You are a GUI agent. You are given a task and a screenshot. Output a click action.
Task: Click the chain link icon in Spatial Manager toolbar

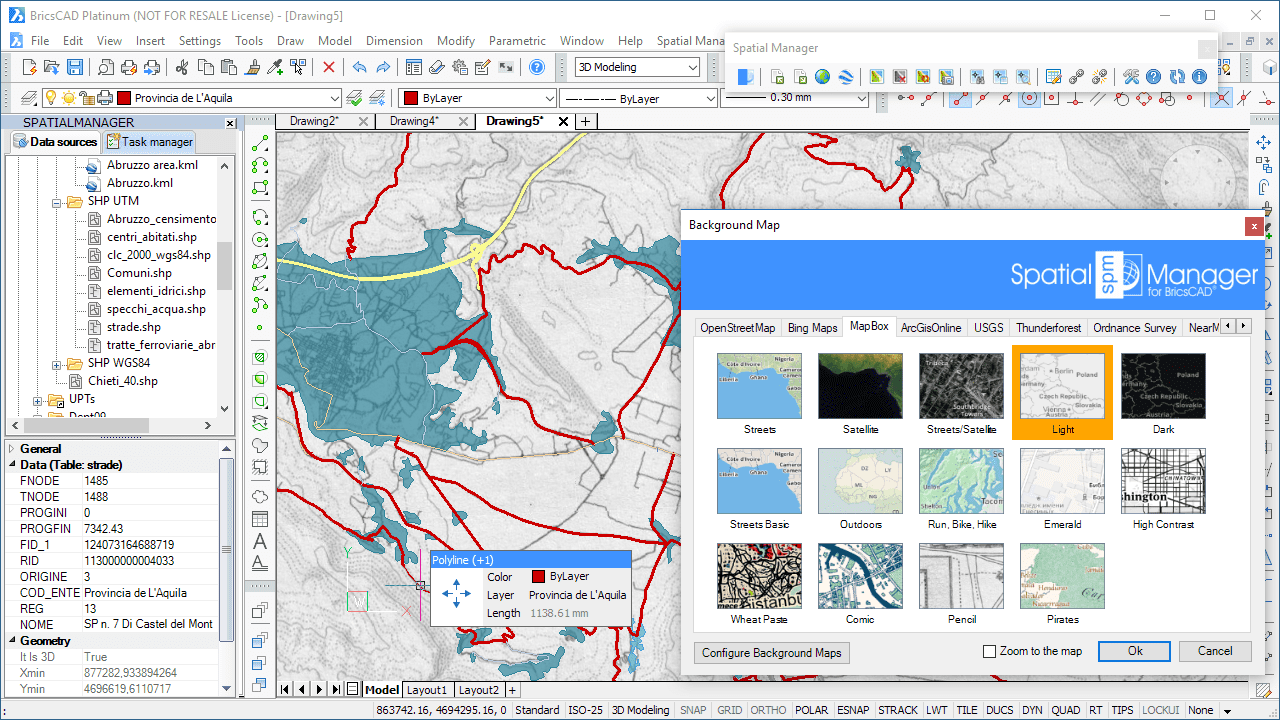point(1076,76)
